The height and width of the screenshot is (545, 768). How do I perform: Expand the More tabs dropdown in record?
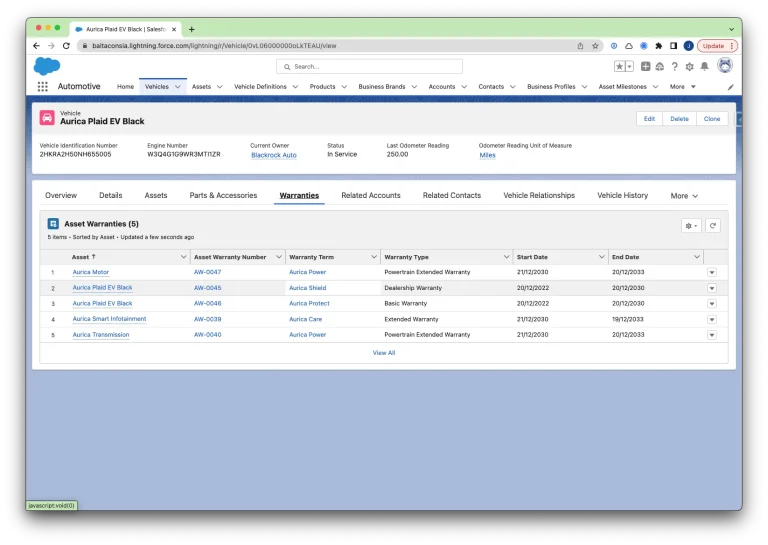(x=684, y=196)
